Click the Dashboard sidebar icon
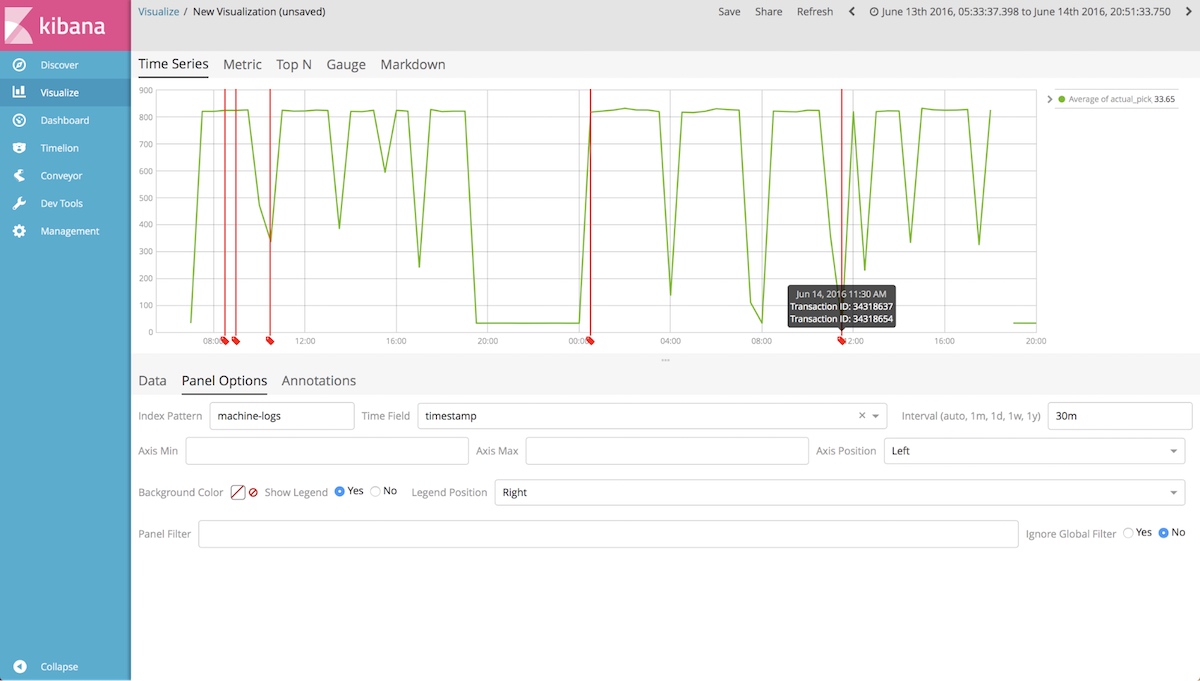This screenshot has height=681, width=1200. coord(19,120)
